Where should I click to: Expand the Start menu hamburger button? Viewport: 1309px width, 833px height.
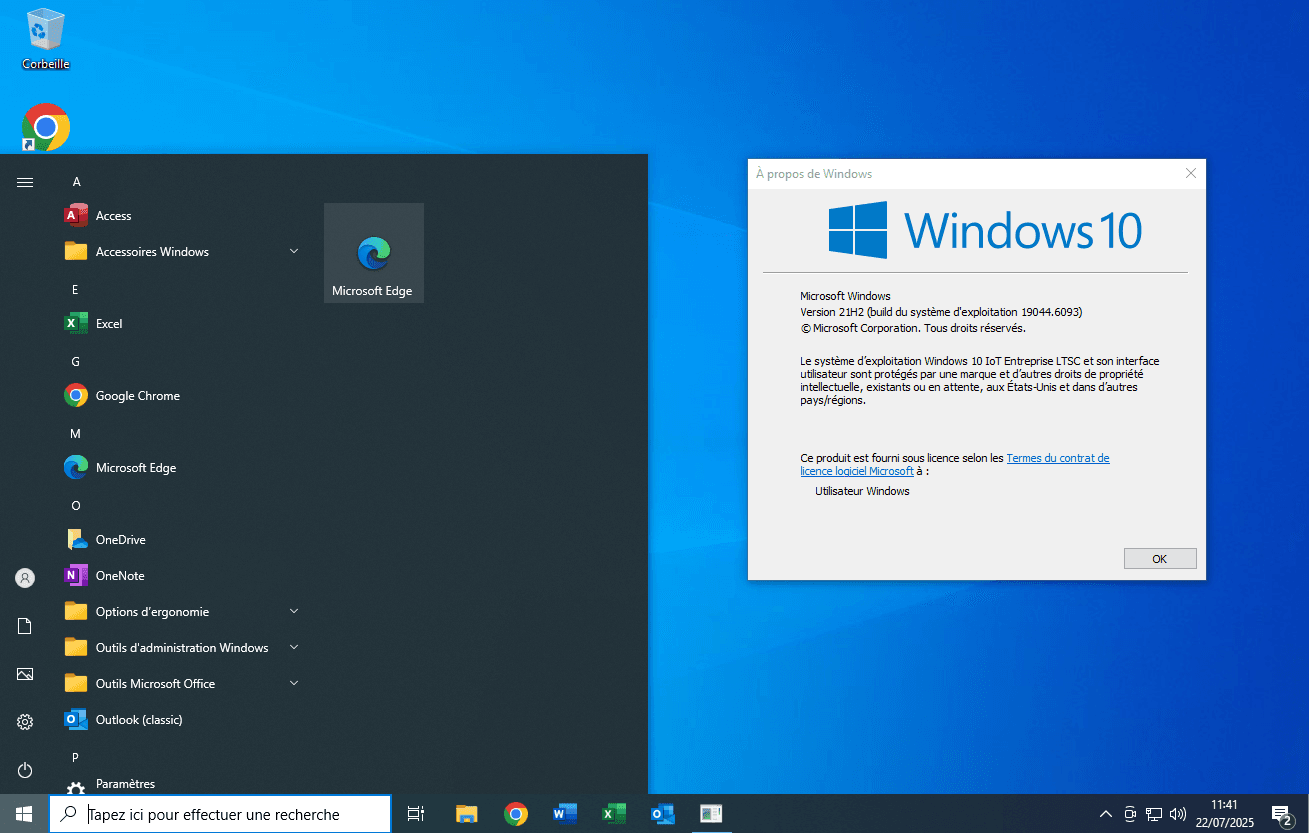25,182
